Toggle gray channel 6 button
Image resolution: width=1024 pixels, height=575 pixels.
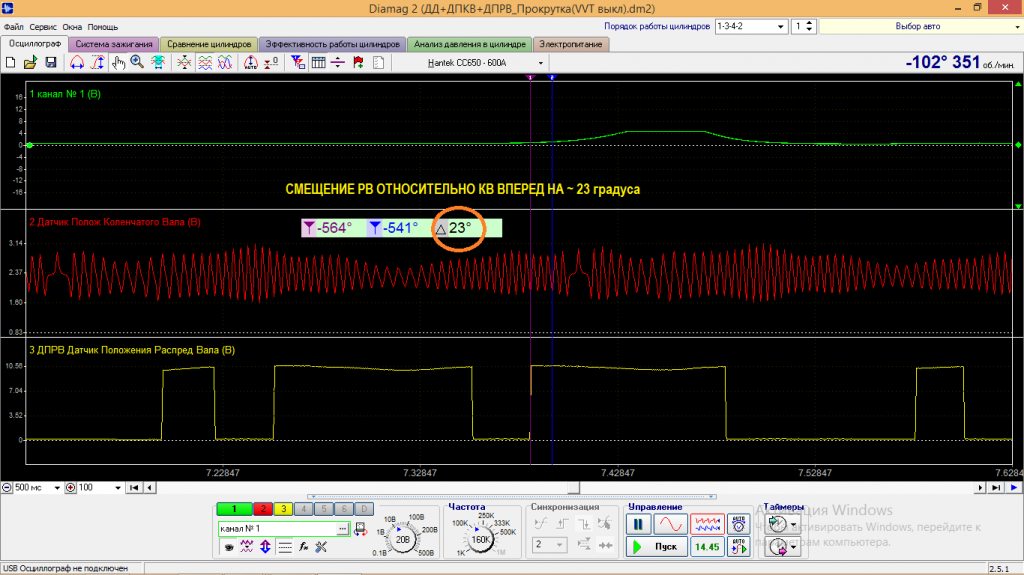[344, 509]
